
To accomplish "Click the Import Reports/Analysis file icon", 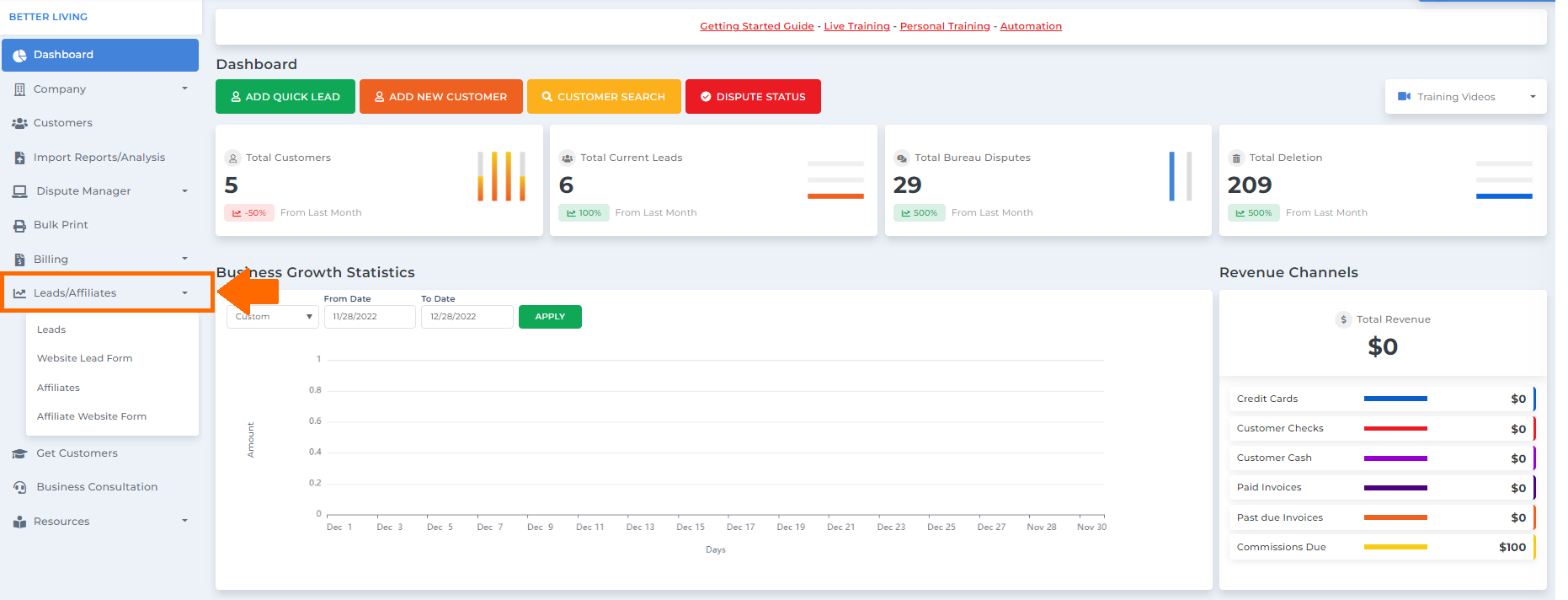I will point(19,158).
